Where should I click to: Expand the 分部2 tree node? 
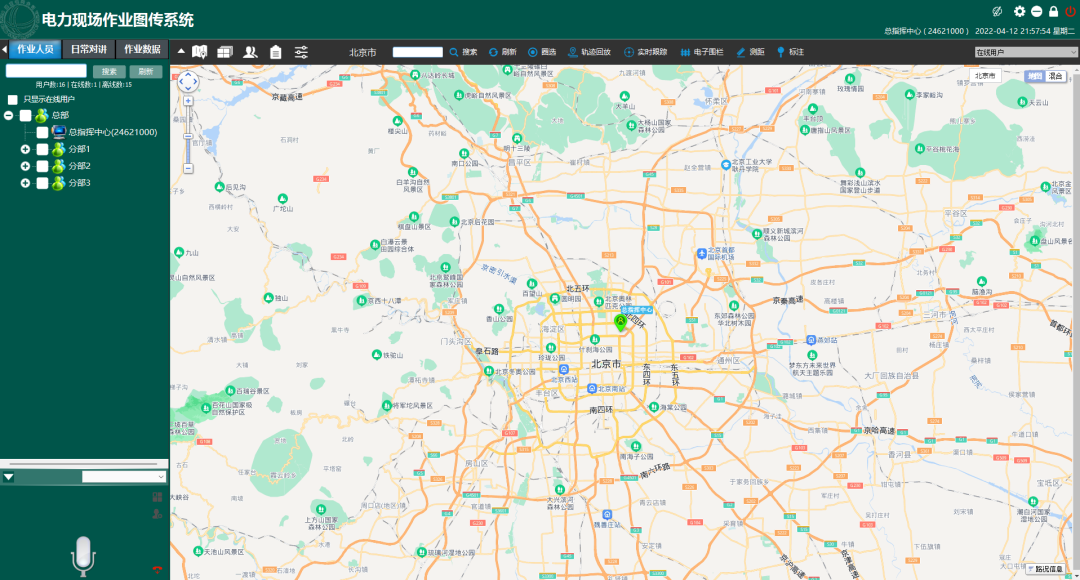click(25, 166)
